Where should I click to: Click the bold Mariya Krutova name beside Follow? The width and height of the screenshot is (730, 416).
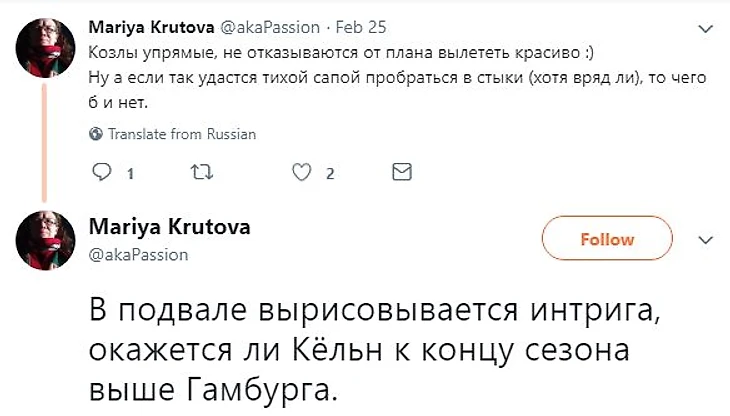170,228
